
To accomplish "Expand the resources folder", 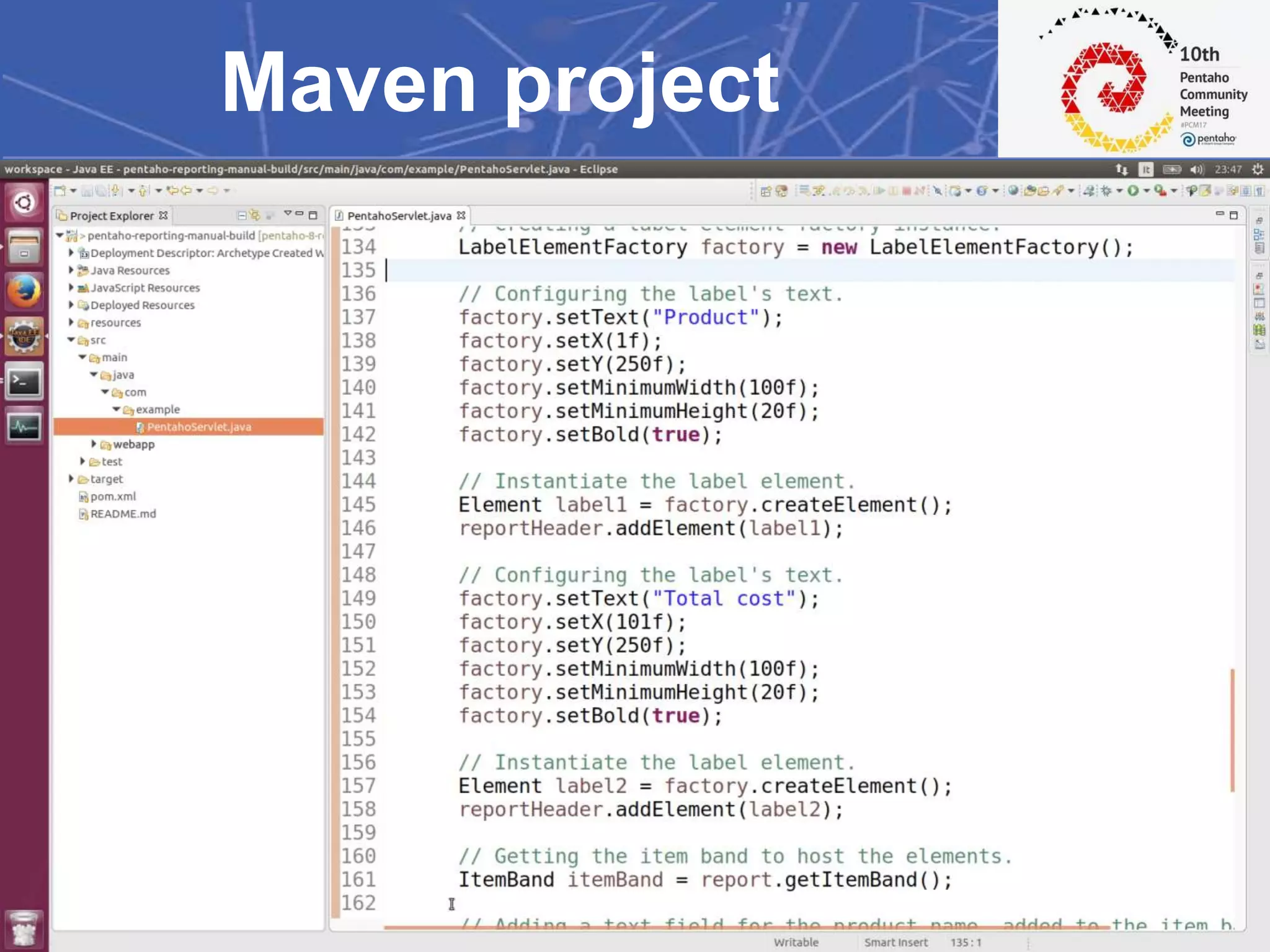I will pyautogui.click(x=71, y=322).
